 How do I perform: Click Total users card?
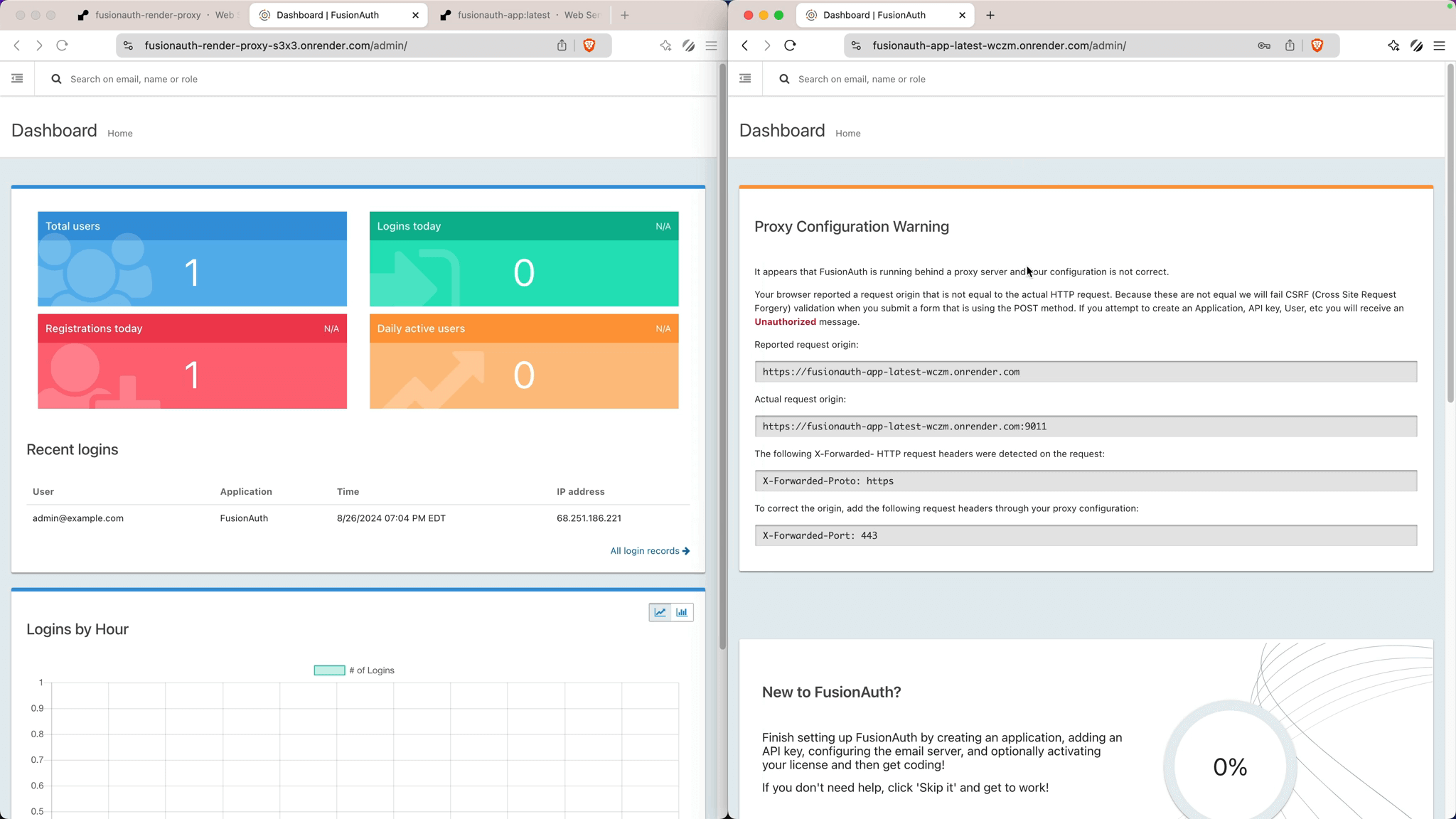click(192, 259)
